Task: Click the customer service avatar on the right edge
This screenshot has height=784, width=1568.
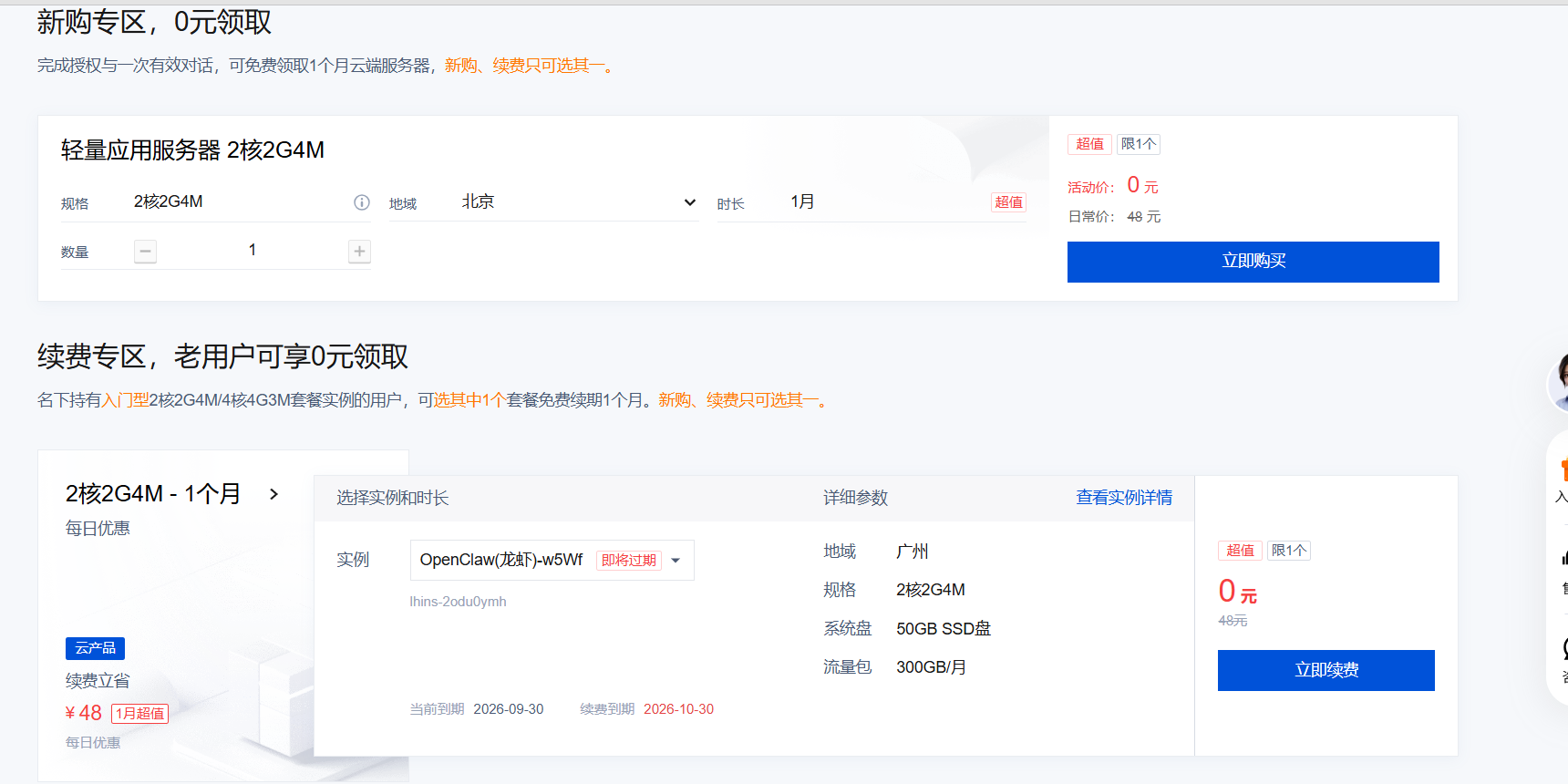Action: pyautogui.click(x=1558, y=382)
